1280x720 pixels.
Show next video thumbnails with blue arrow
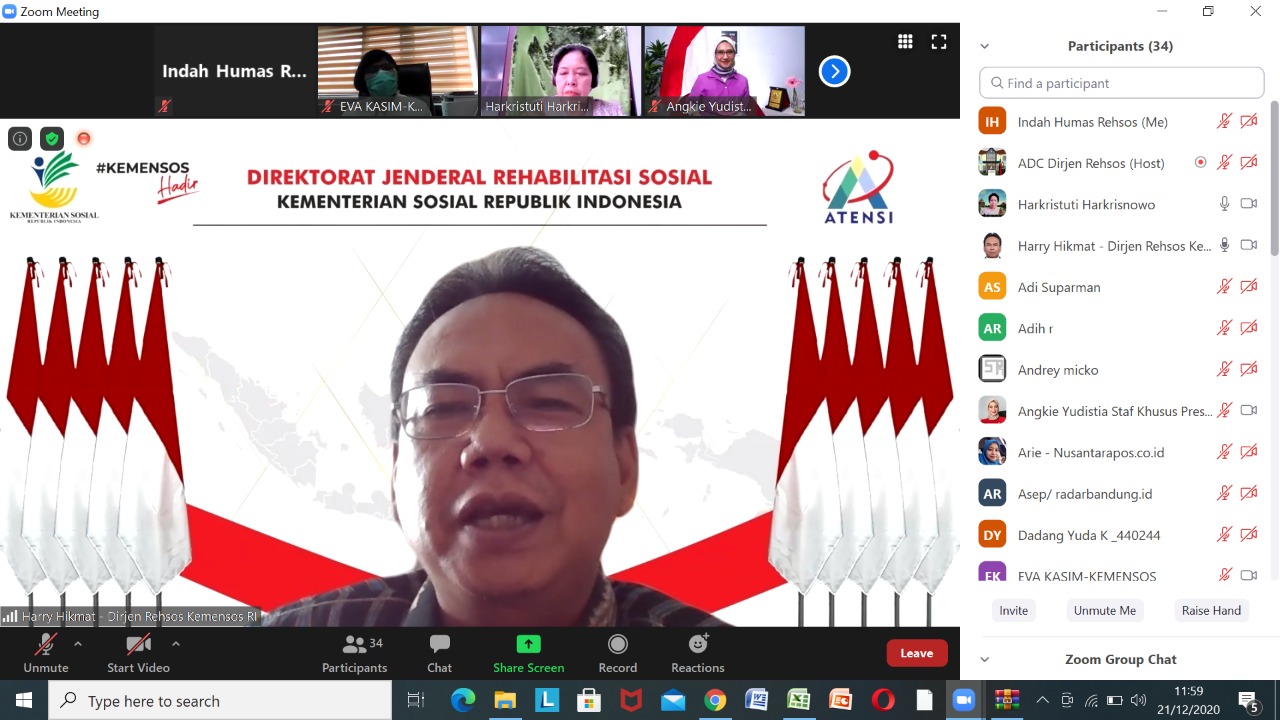pos(834,71)
